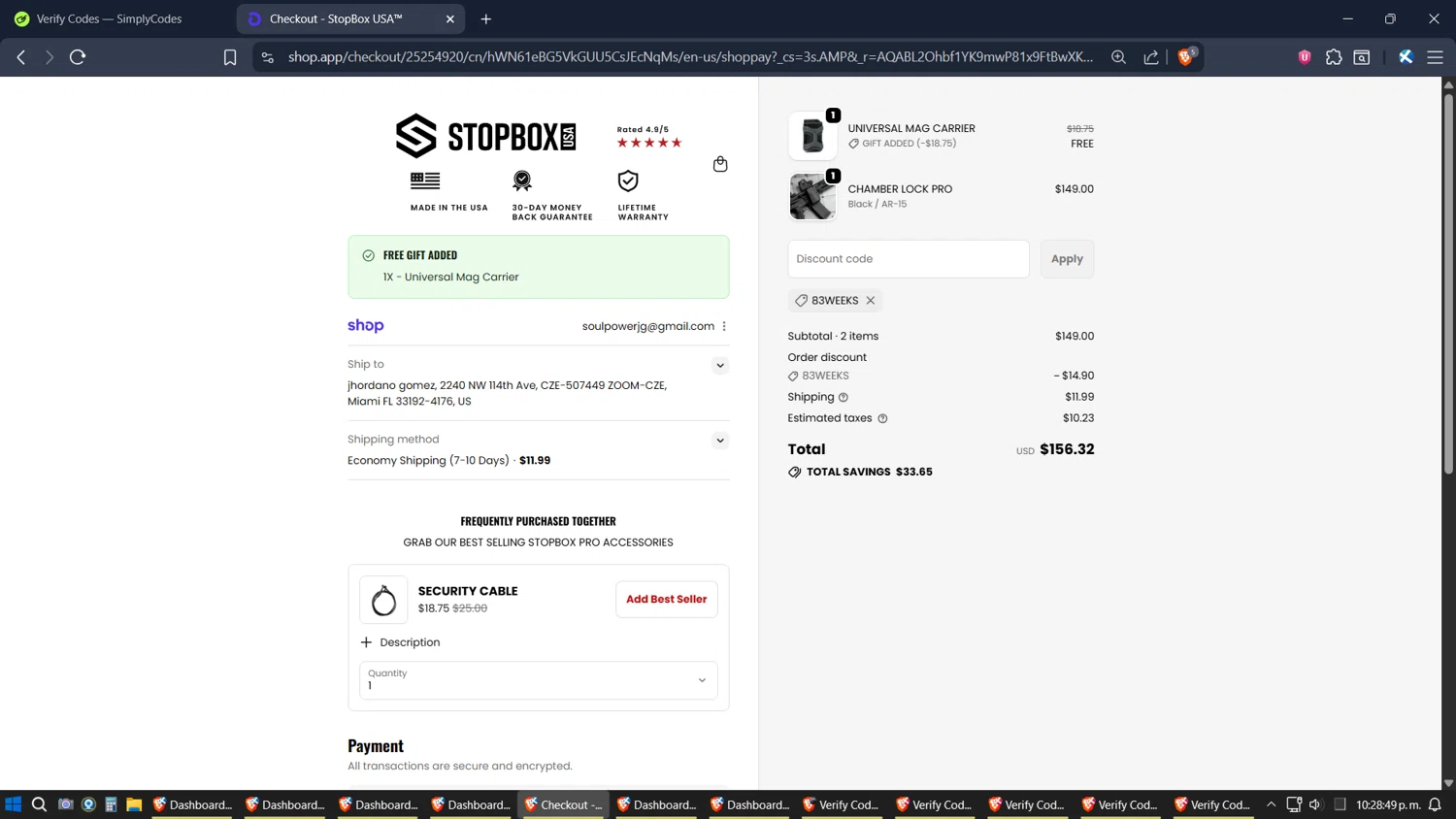Click the Apply discount button
Viewport: 1456px width, 819px height.
point(1067,259)
